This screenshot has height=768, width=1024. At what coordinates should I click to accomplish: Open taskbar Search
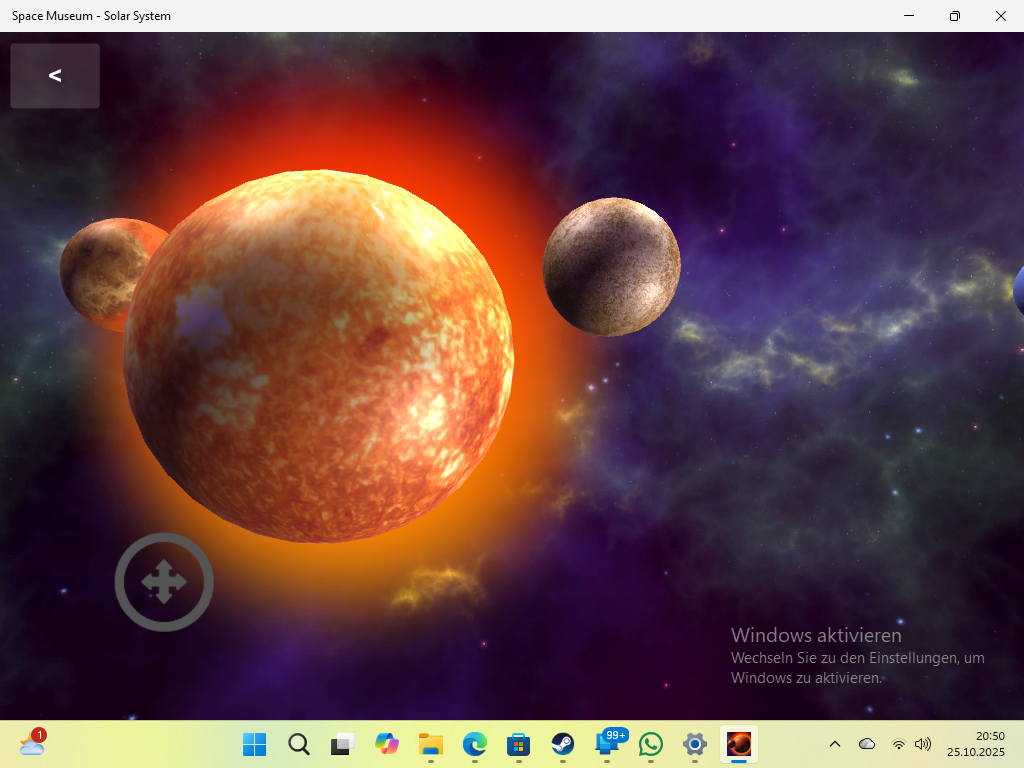[x=299, y=744]
